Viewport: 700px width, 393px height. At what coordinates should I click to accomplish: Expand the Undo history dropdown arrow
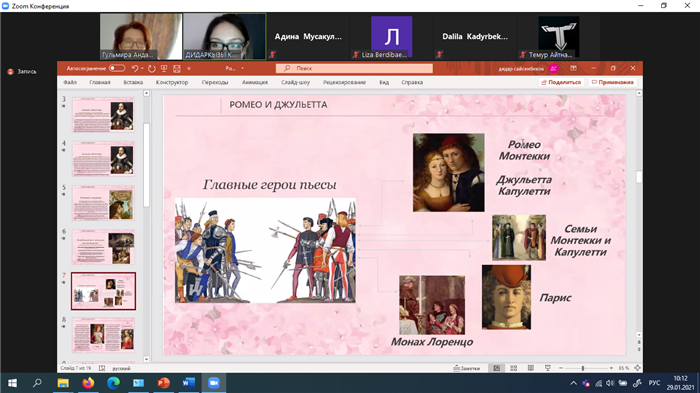[x=142, y=68]
